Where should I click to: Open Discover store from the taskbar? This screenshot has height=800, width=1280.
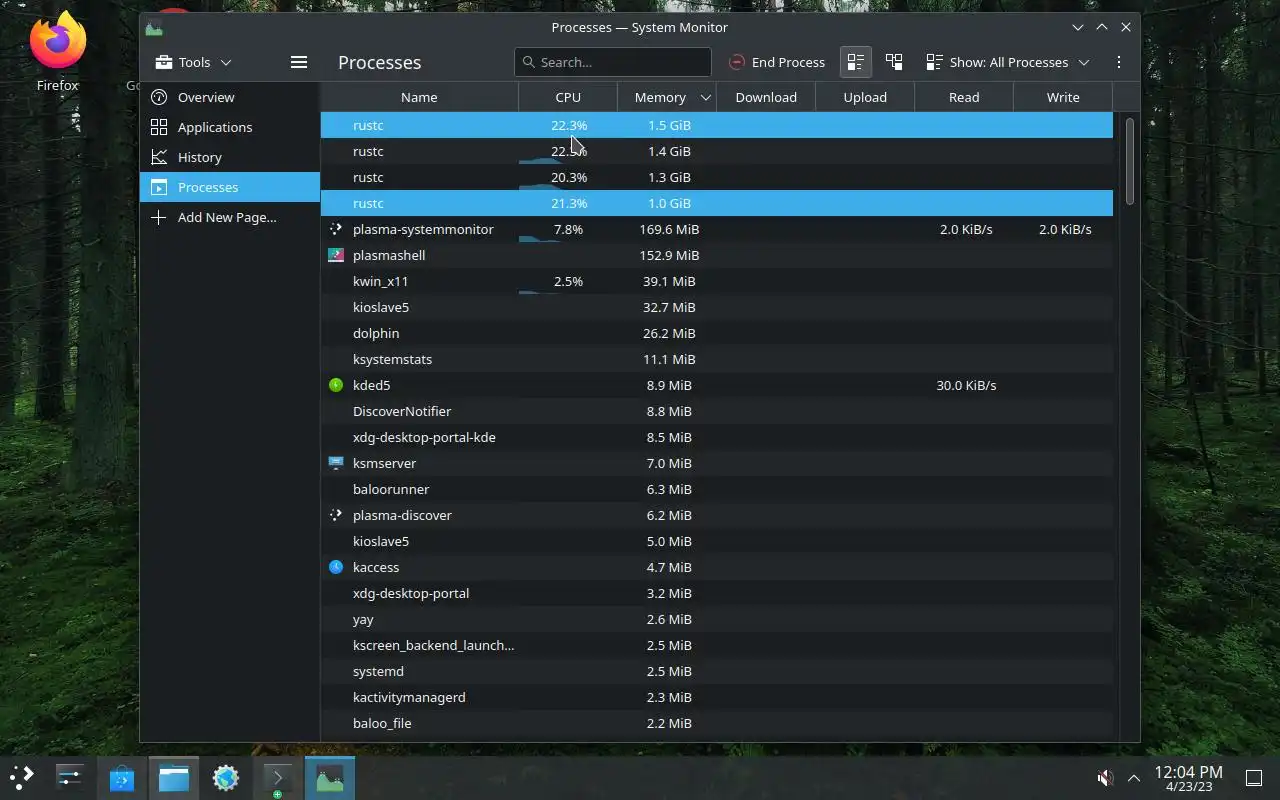coord(122,777)
